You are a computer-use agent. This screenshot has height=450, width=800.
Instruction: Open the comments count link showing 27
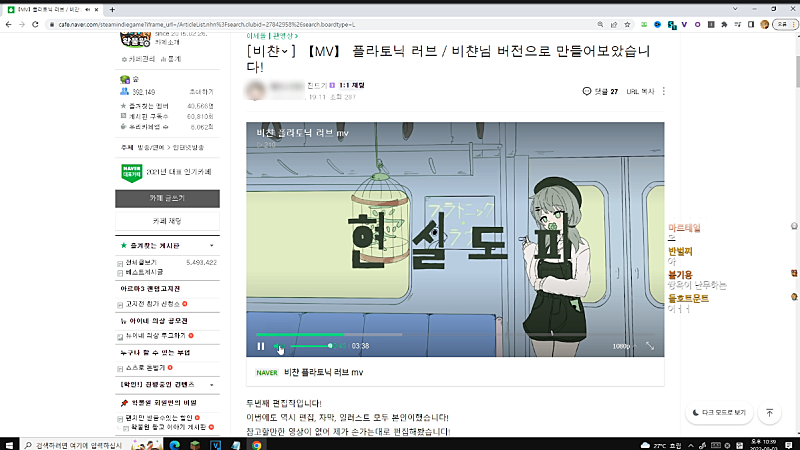(x=601, y=91)
